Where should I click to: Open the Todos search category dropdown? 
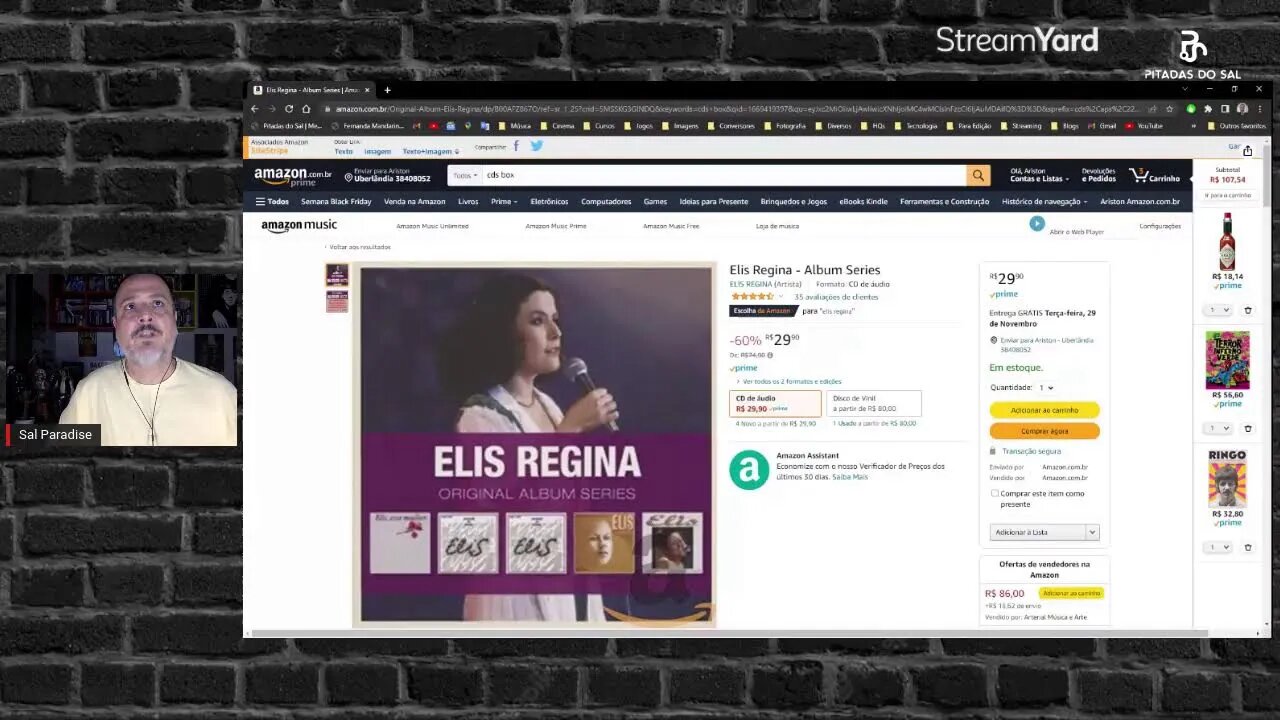click(x=464, y=175)
